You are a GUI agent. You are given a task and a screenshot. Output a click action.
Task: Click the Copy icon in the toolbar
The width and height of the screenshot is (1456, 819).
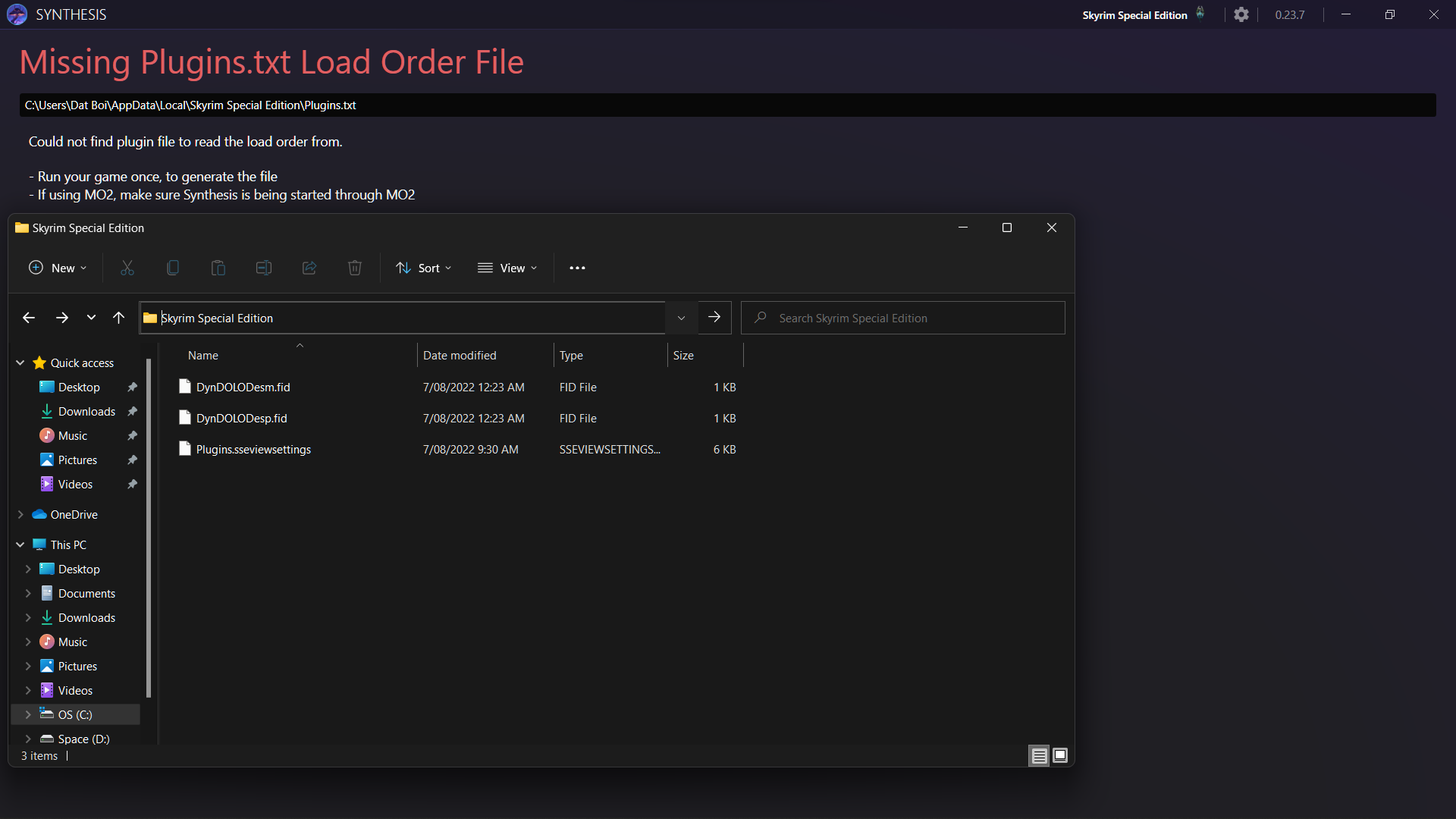pos(172,268)
